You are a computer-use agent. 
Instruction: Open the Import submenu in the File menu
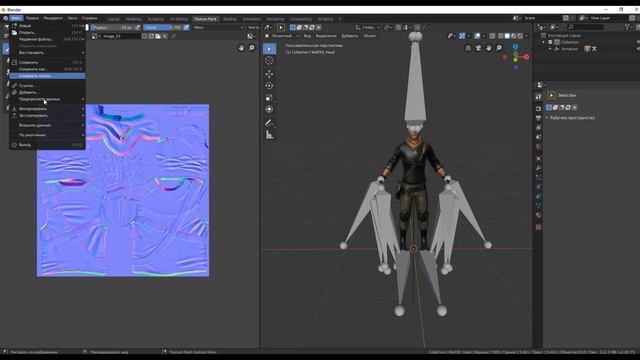pos(47,109)
